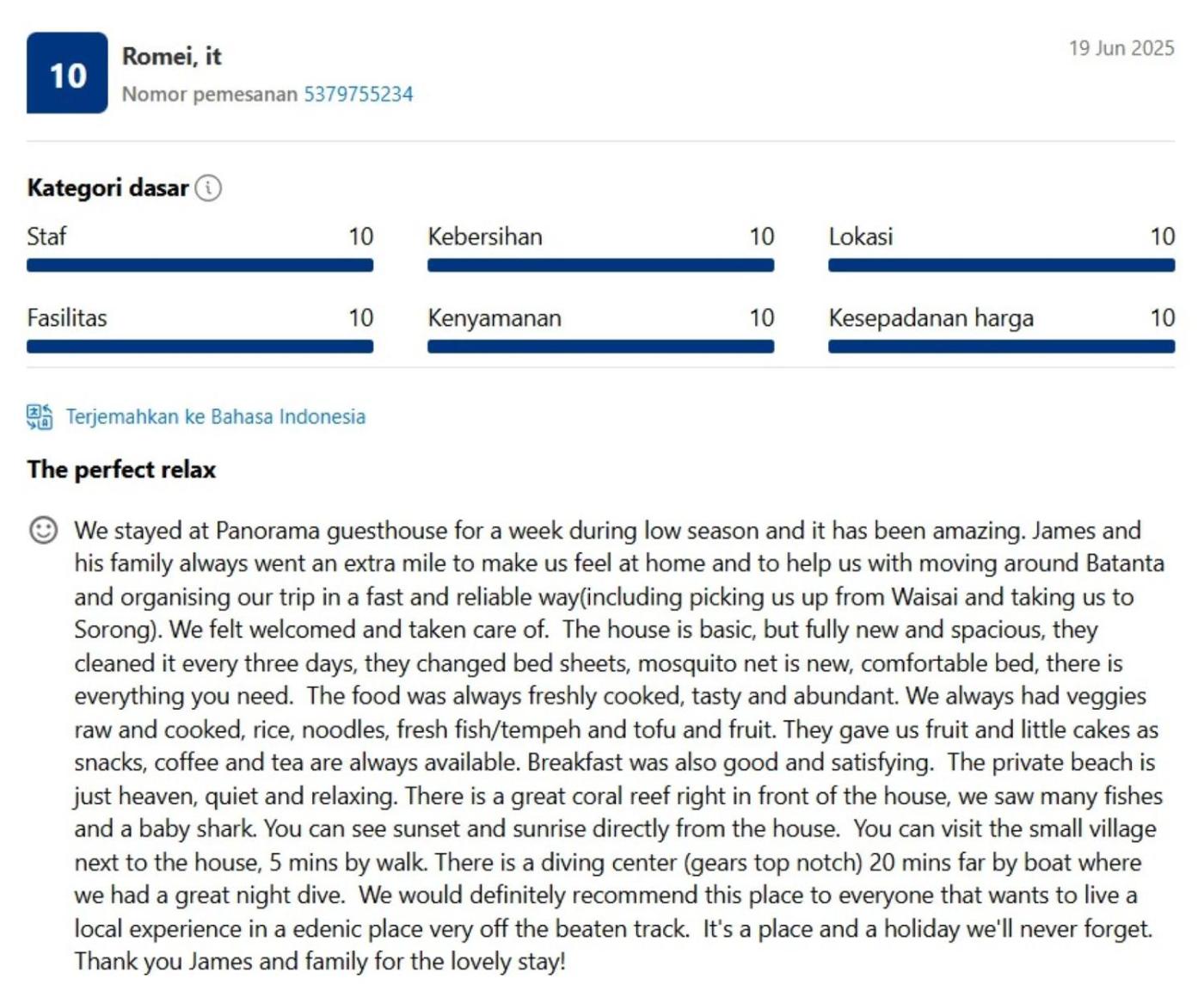Viewport: 1204px width, 997px height.
Task: Click reviewer name Romei, it
Action: [x=172, y=56]
